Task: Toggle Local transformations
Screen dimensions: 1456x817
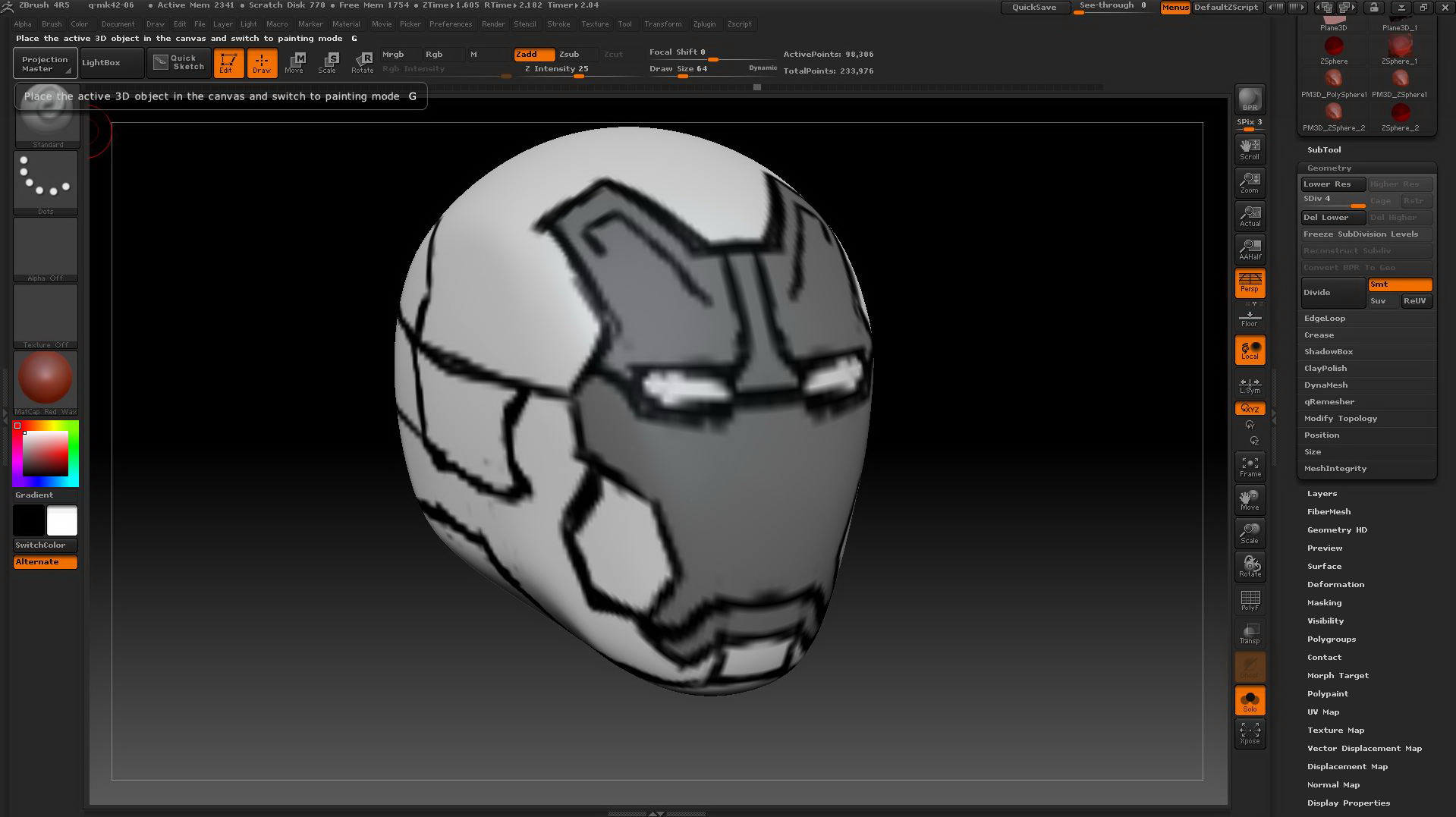Action: coord(1250,350)
